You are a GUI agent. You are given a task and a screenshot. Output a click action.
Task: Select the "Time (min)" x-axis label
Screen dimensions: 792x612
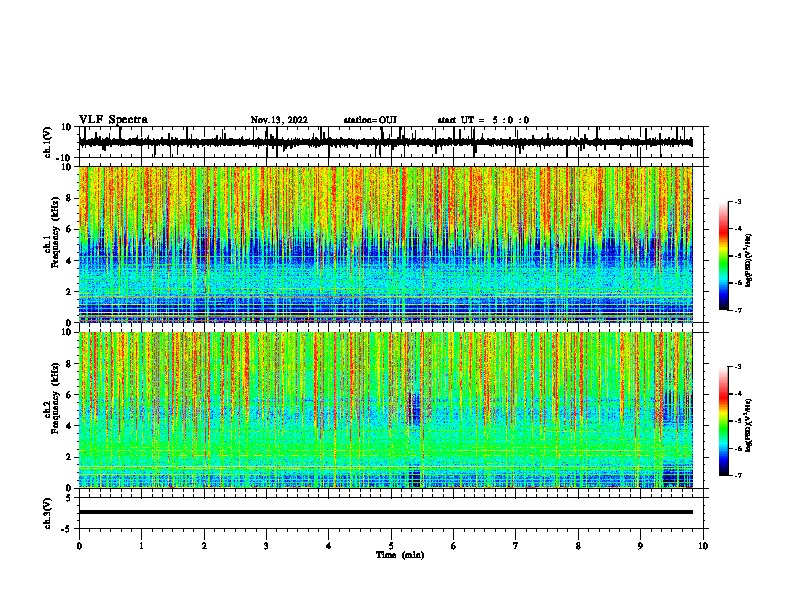tap(400, 555)
